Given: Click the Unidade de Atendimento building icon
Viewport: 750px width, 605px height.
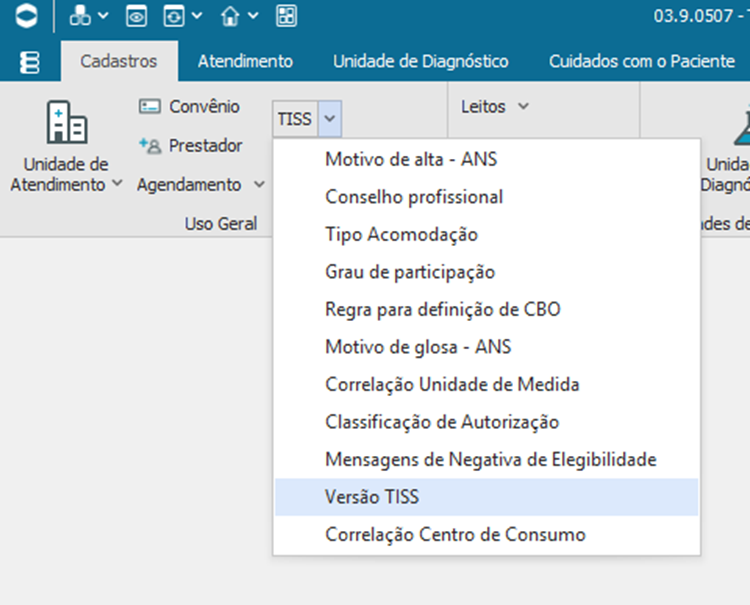Looking at the screenshot, I should tap(67, 123).
